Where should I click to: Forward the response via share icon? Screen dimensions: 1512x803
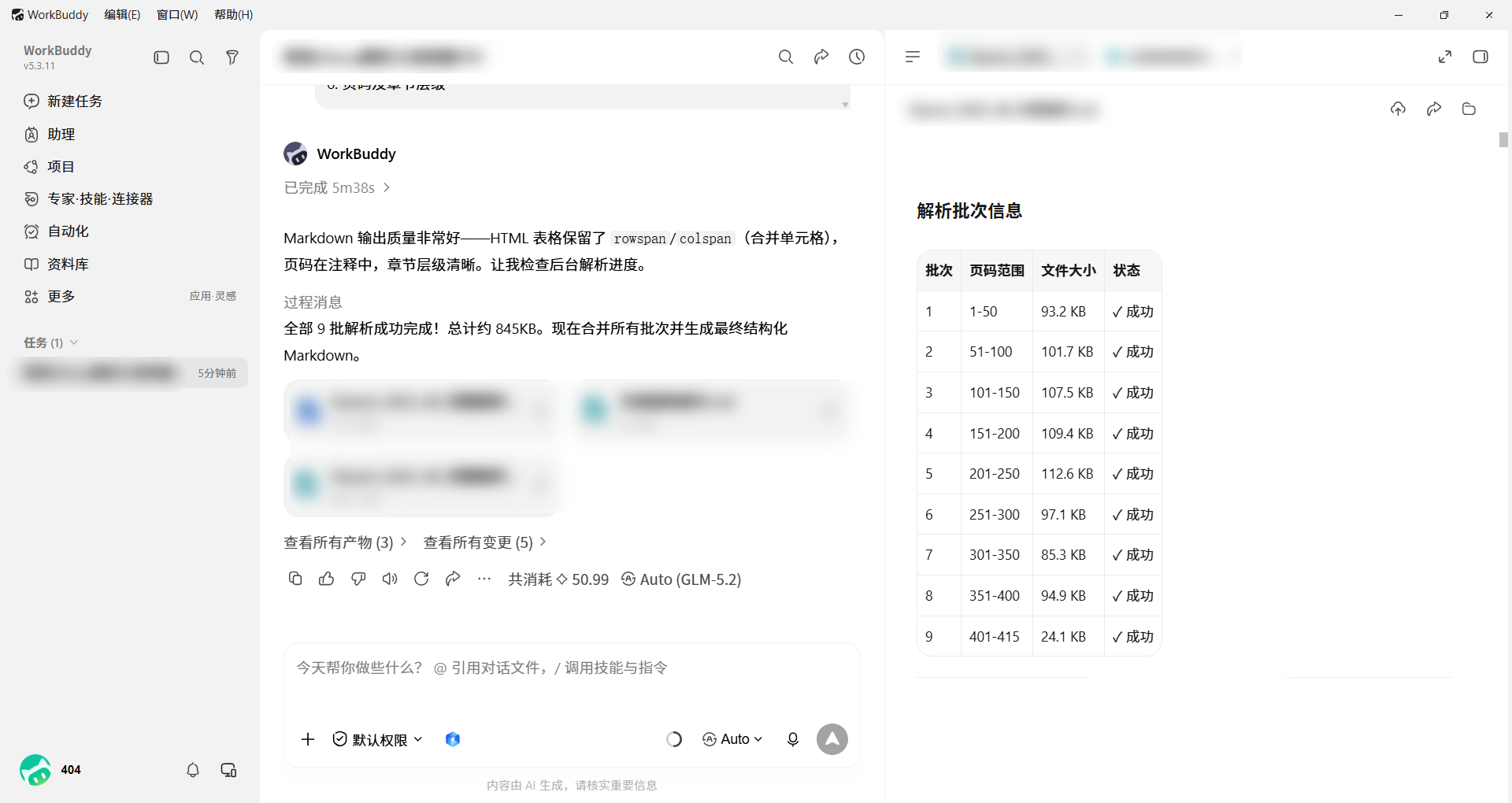pos(453,579)
